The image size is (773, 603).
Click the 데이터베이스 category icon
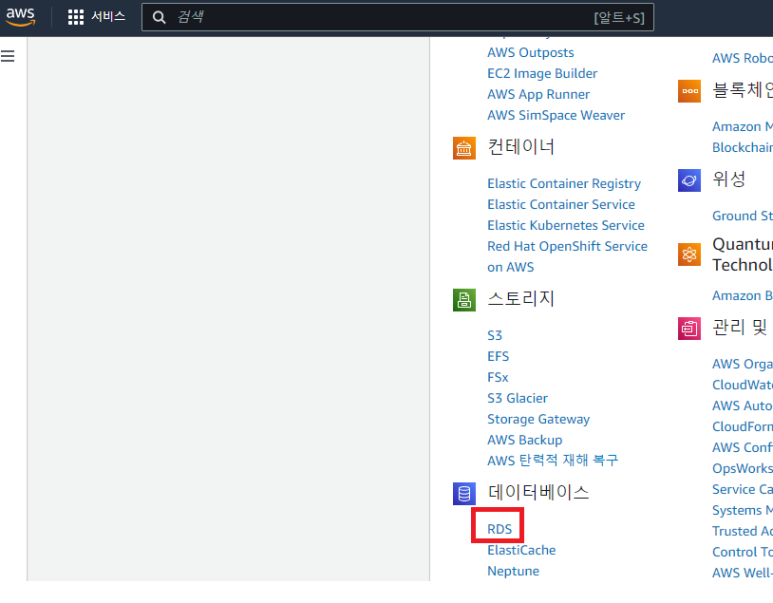pyautogui.click(x=464, y=493)
